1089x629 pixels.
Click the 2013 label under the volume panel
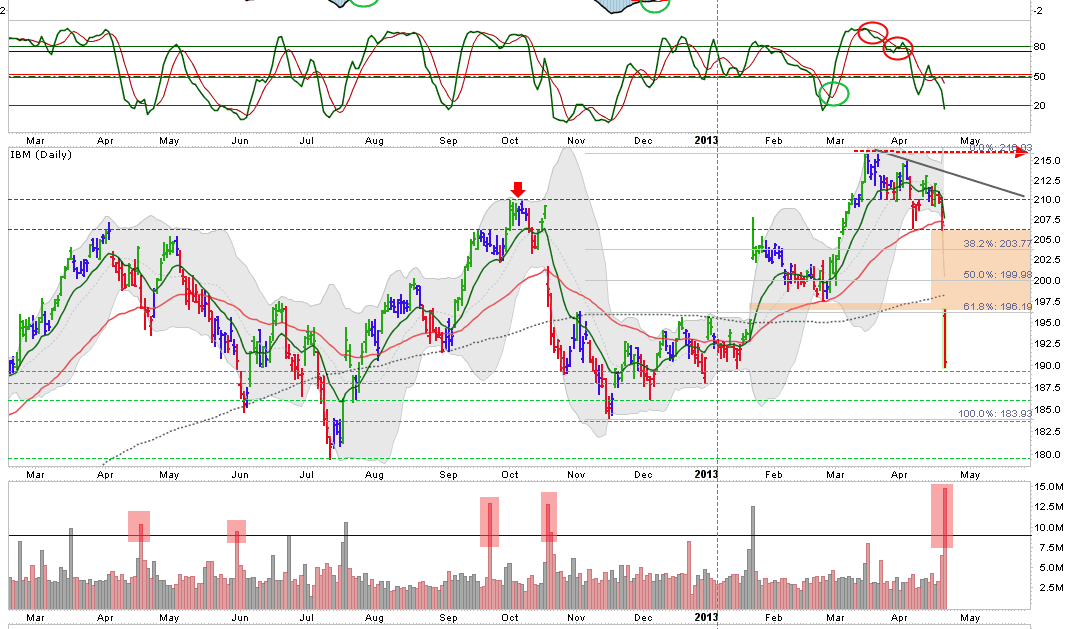click(706, 617)
